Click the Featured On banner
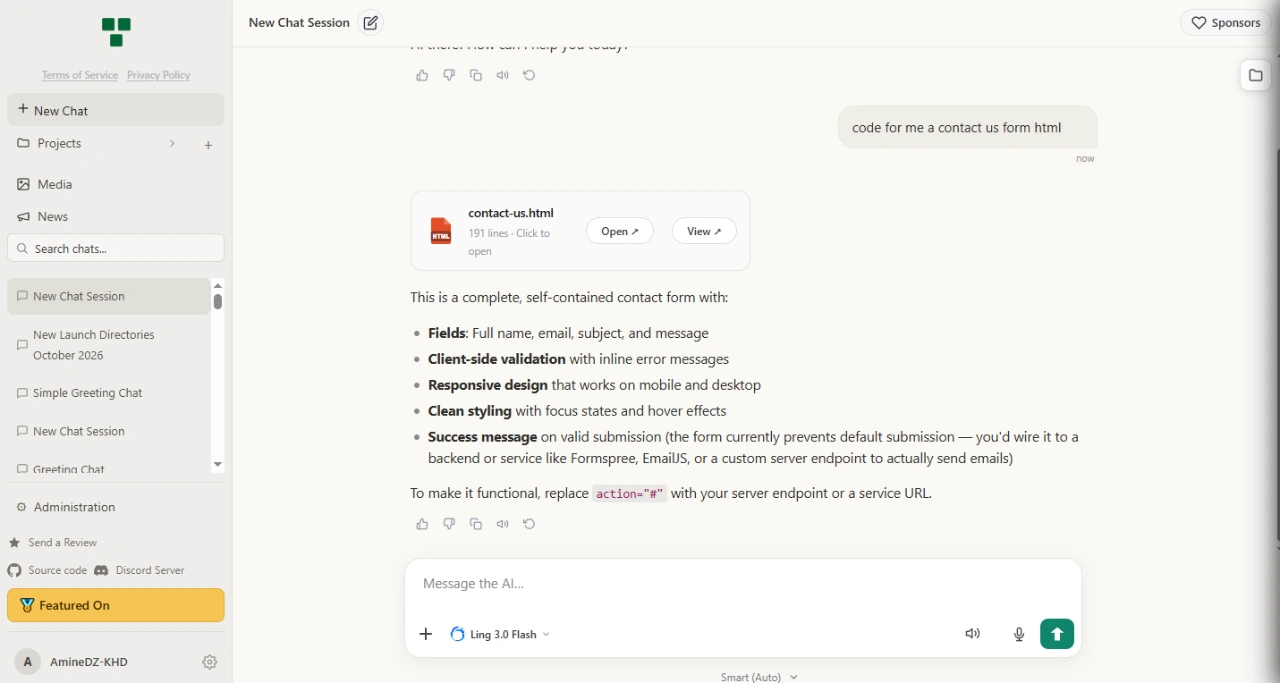 [116, 605]
